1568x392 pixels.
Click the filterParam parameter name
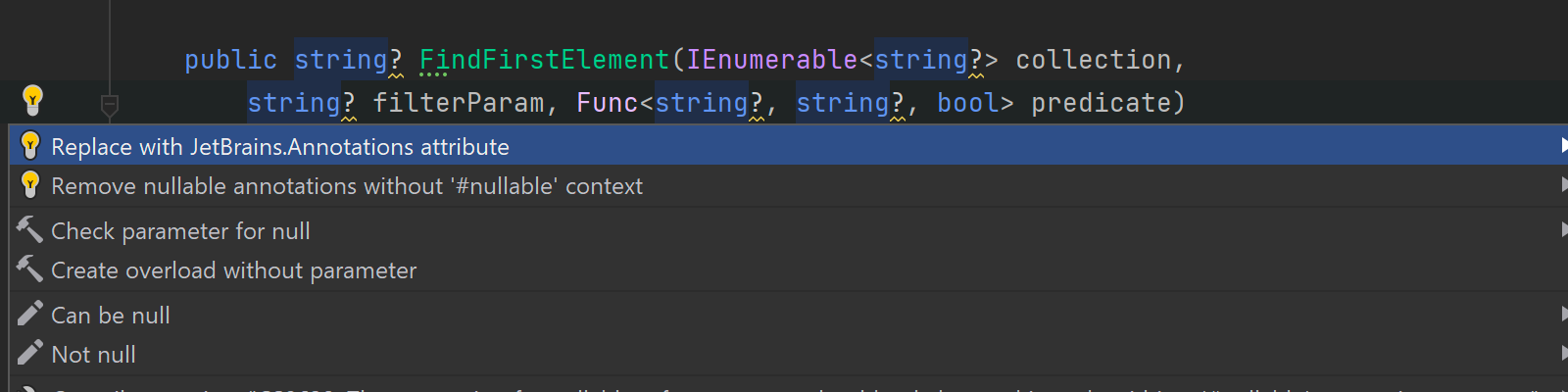(458, 103)
